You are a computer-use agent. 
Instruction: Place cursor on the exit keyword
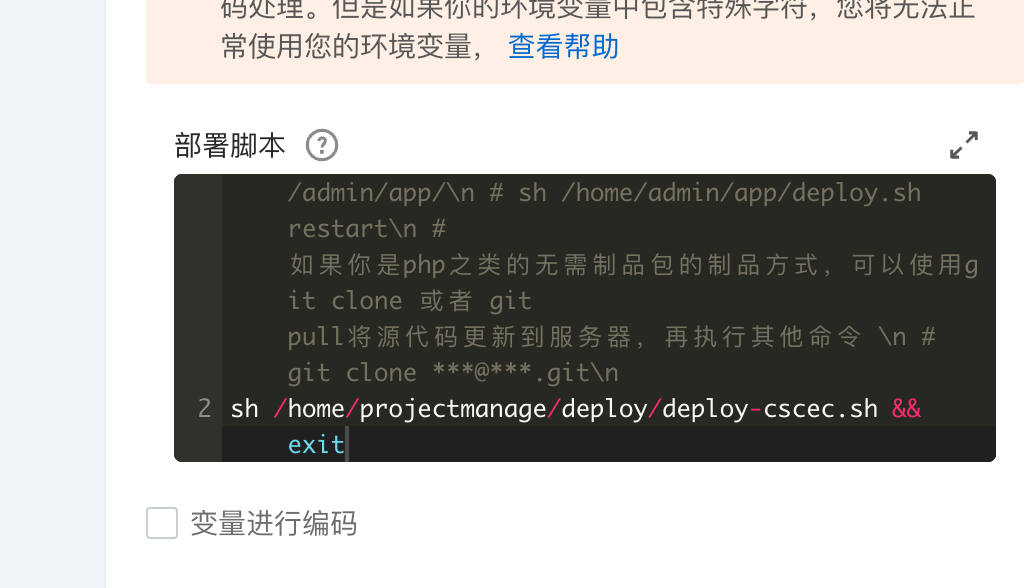[316, 445]
